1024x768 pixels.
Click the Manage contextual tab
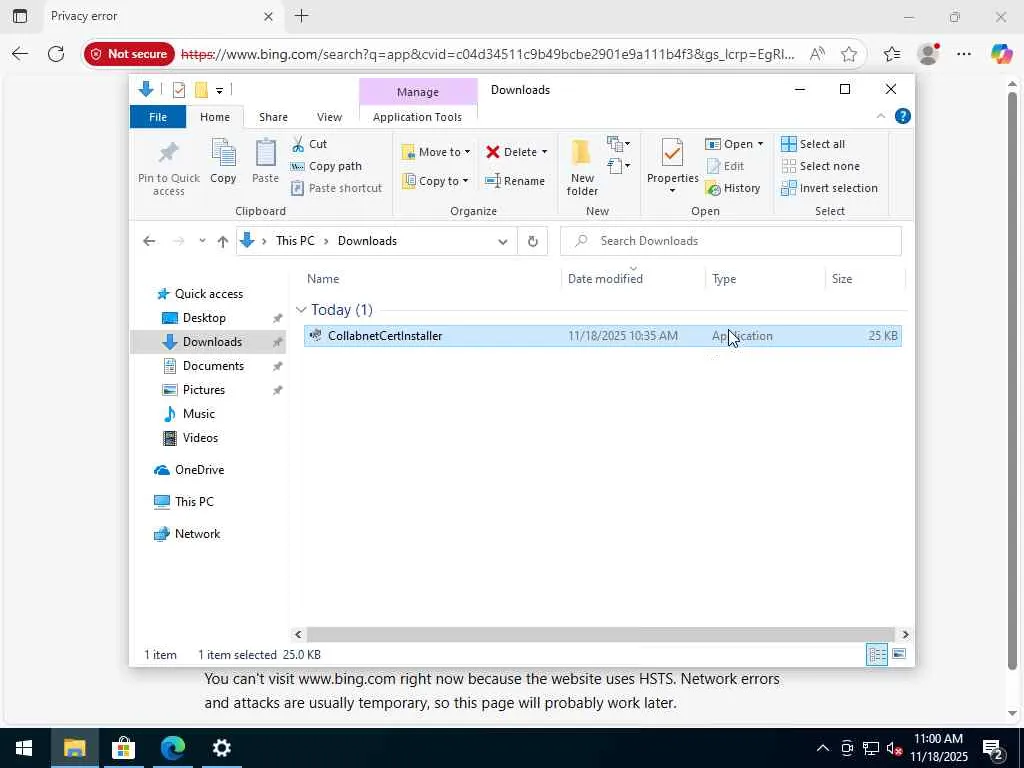(418, 92)
